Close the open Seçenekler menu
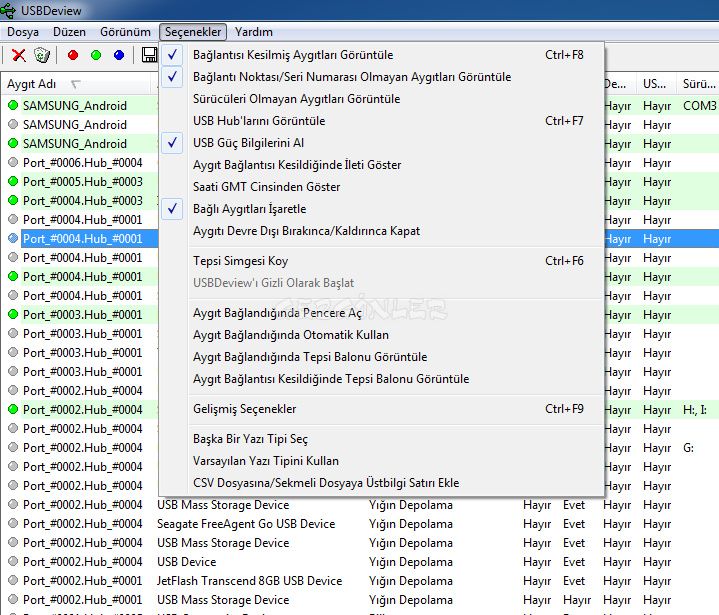This screenshot has height=615, width=719. coord(193,32)
